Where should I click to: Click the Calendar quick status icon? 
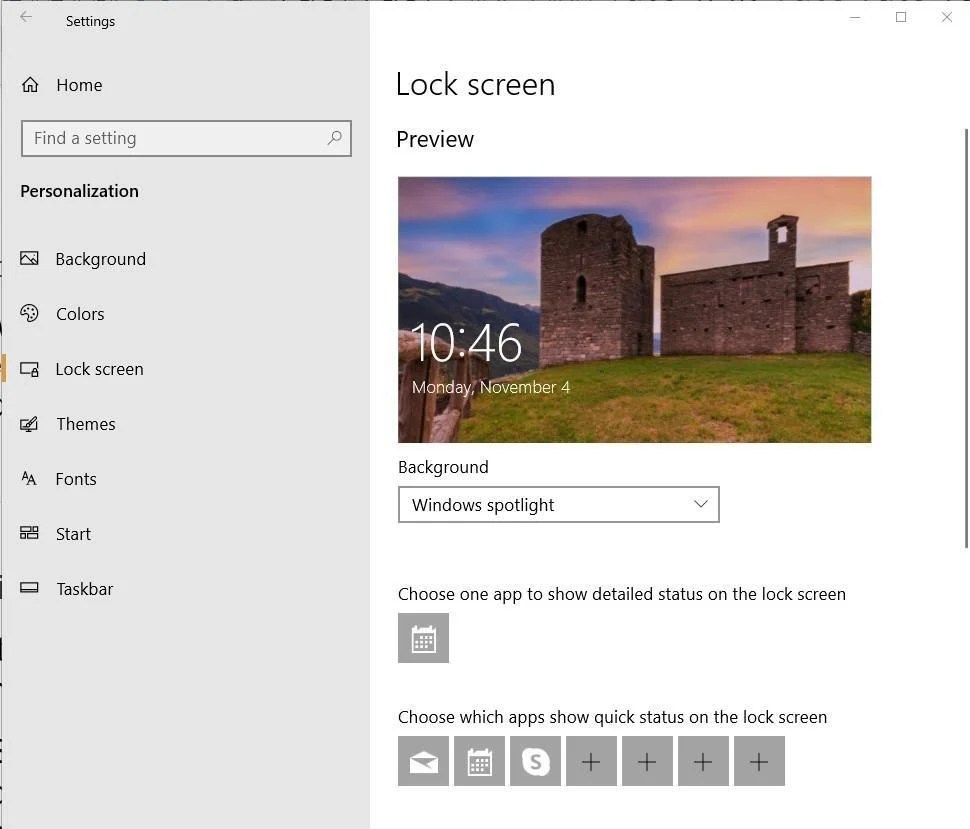(x=479, y=761)
